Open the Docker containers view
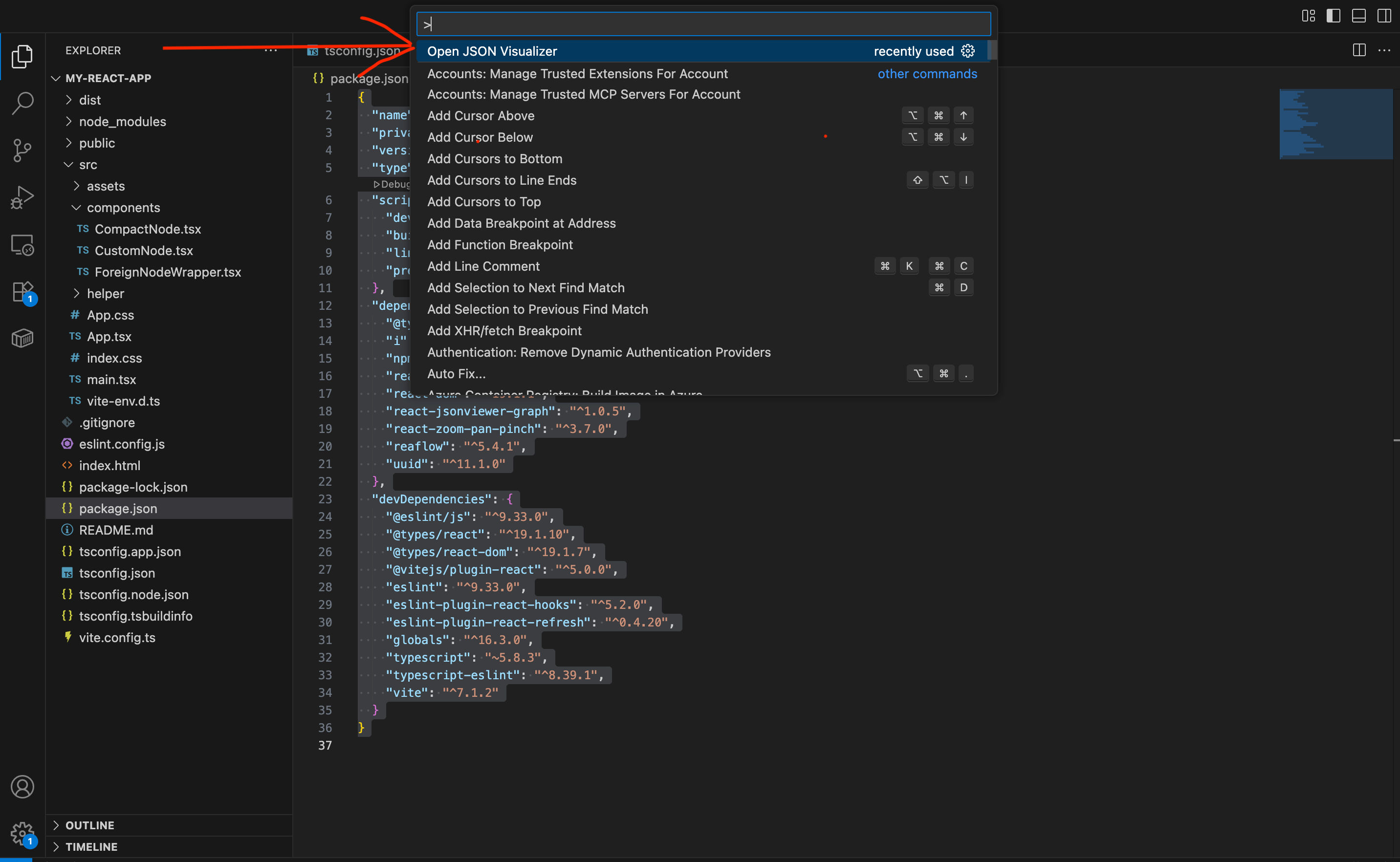1400x862 pixels. coord(22,338)
